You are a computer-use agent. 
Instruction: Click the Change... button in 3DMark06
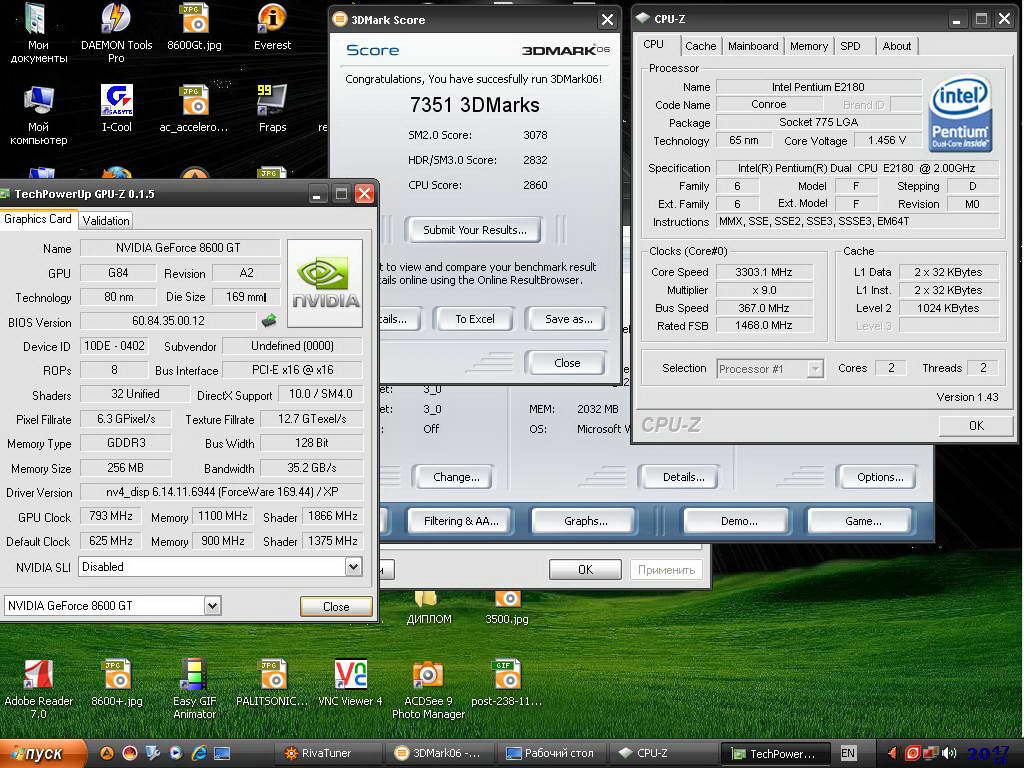[x=456, y=477]
